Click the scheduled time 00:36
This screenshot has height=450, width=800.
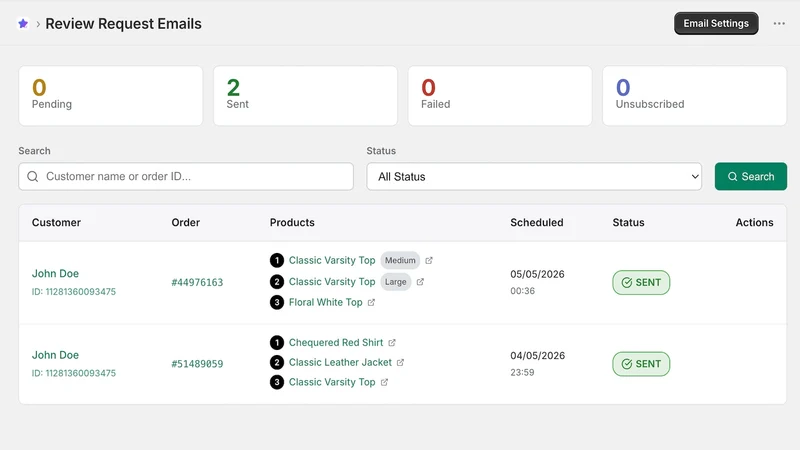[x=522, y=291]
